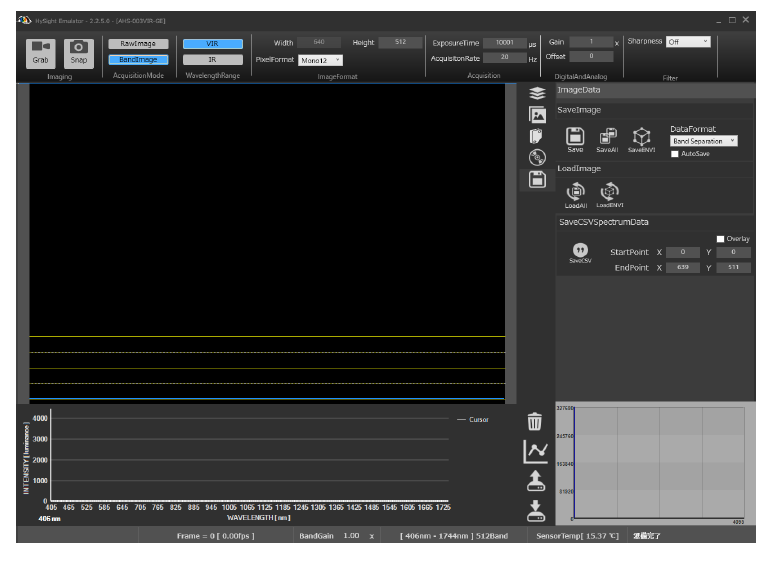The width and height of the screenshot is (777, 561).
Task: Open the Sharpness Off dropdown
Action: point(688,42)
